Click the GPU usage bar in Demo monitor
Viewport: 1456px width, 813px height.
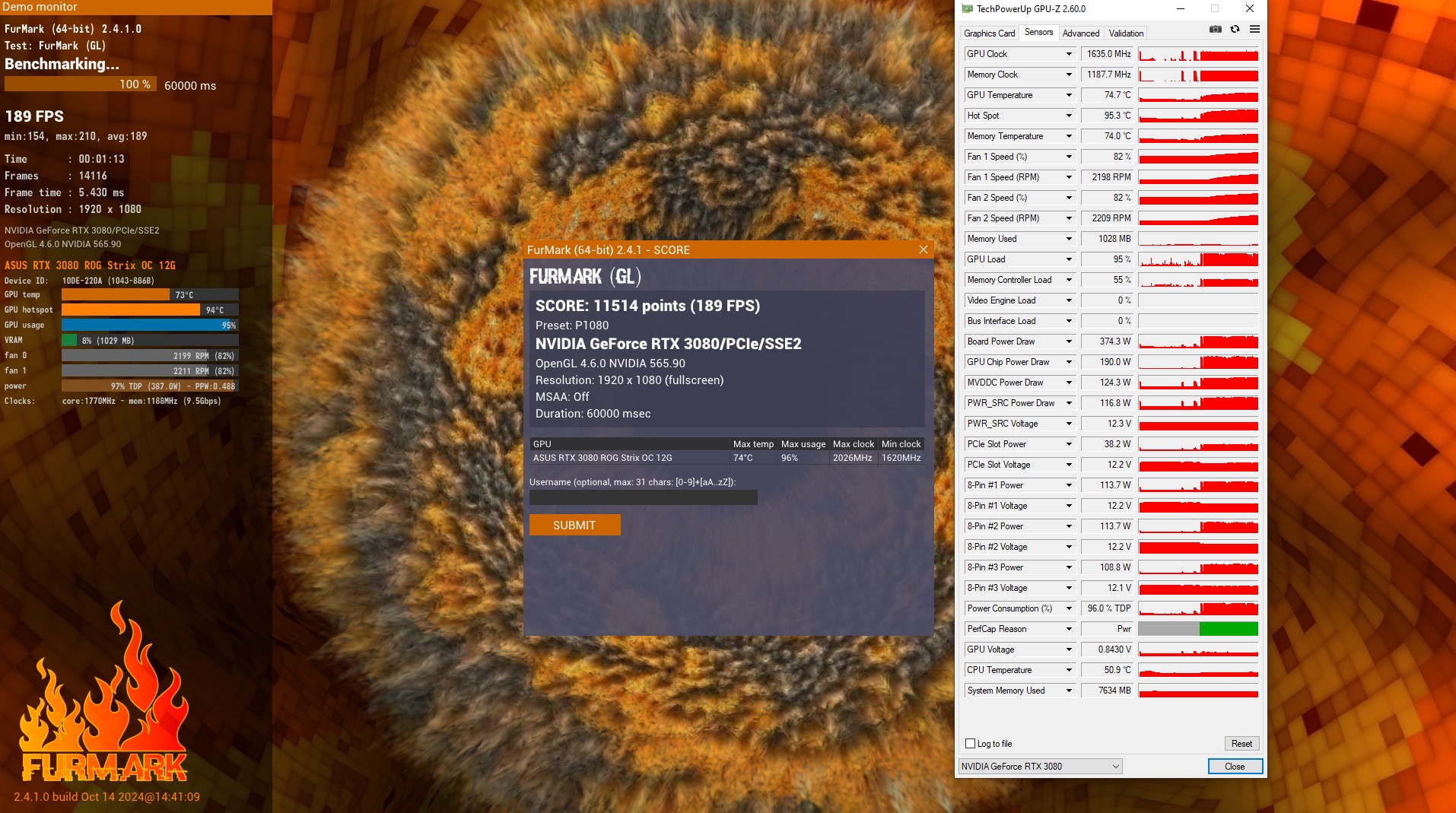pyautogui.click(x=150, y=325)
